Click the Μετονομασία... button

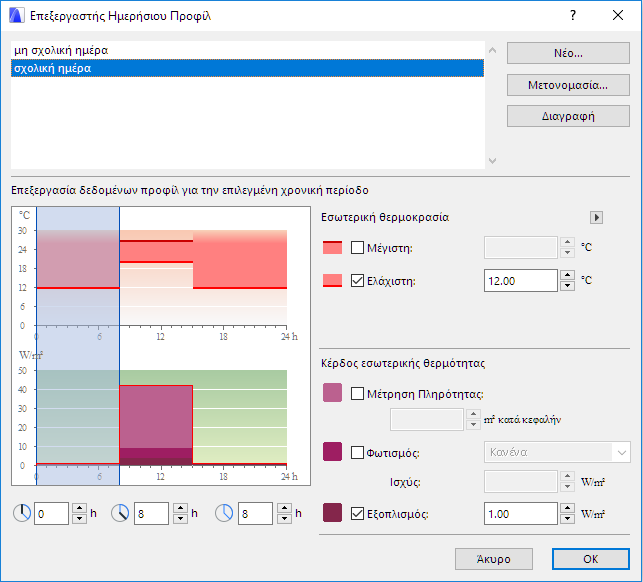pos(568,84)
